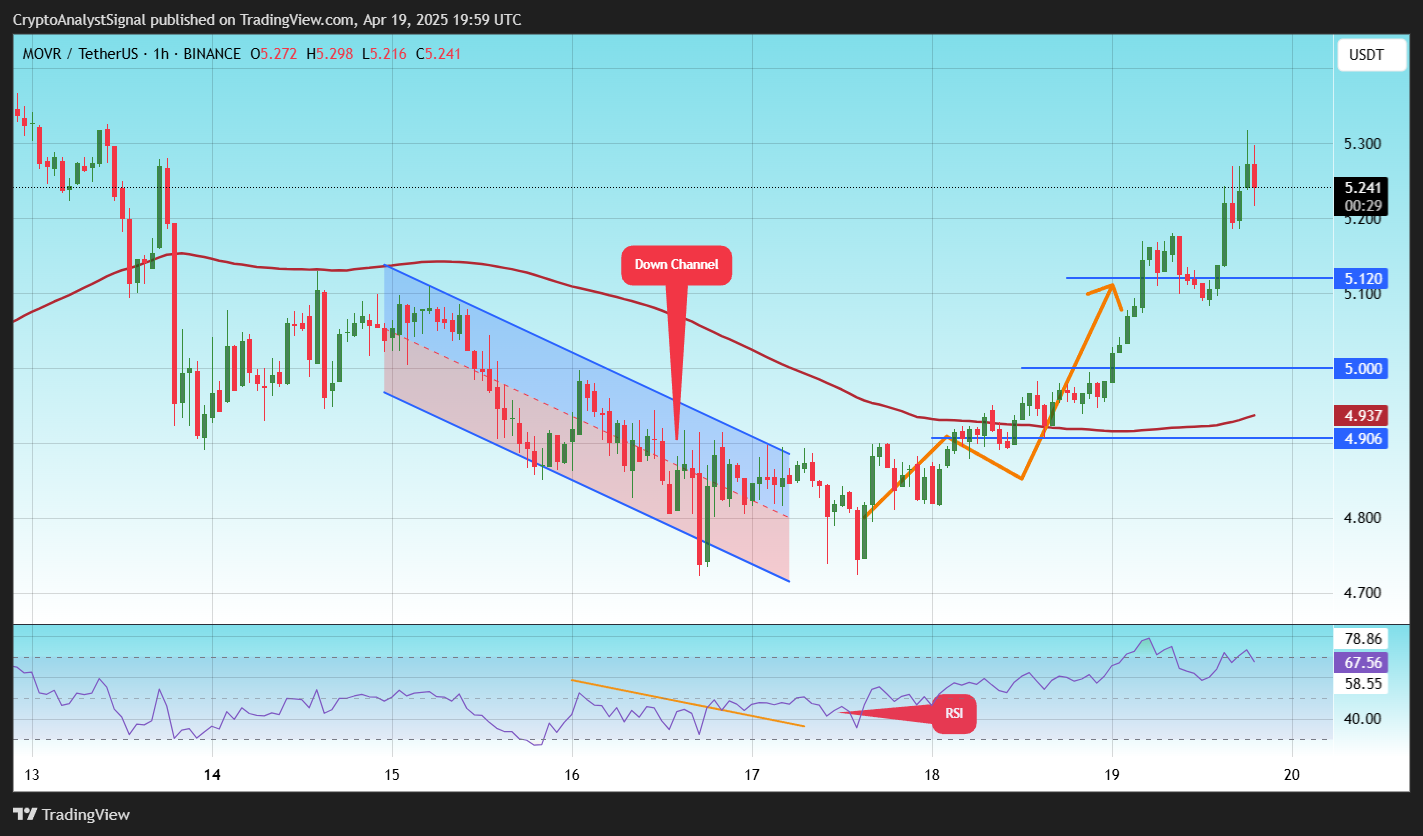1423x836 pixels.
Task: Click date label 20 on time axis
Action: tap(1292, 774)
